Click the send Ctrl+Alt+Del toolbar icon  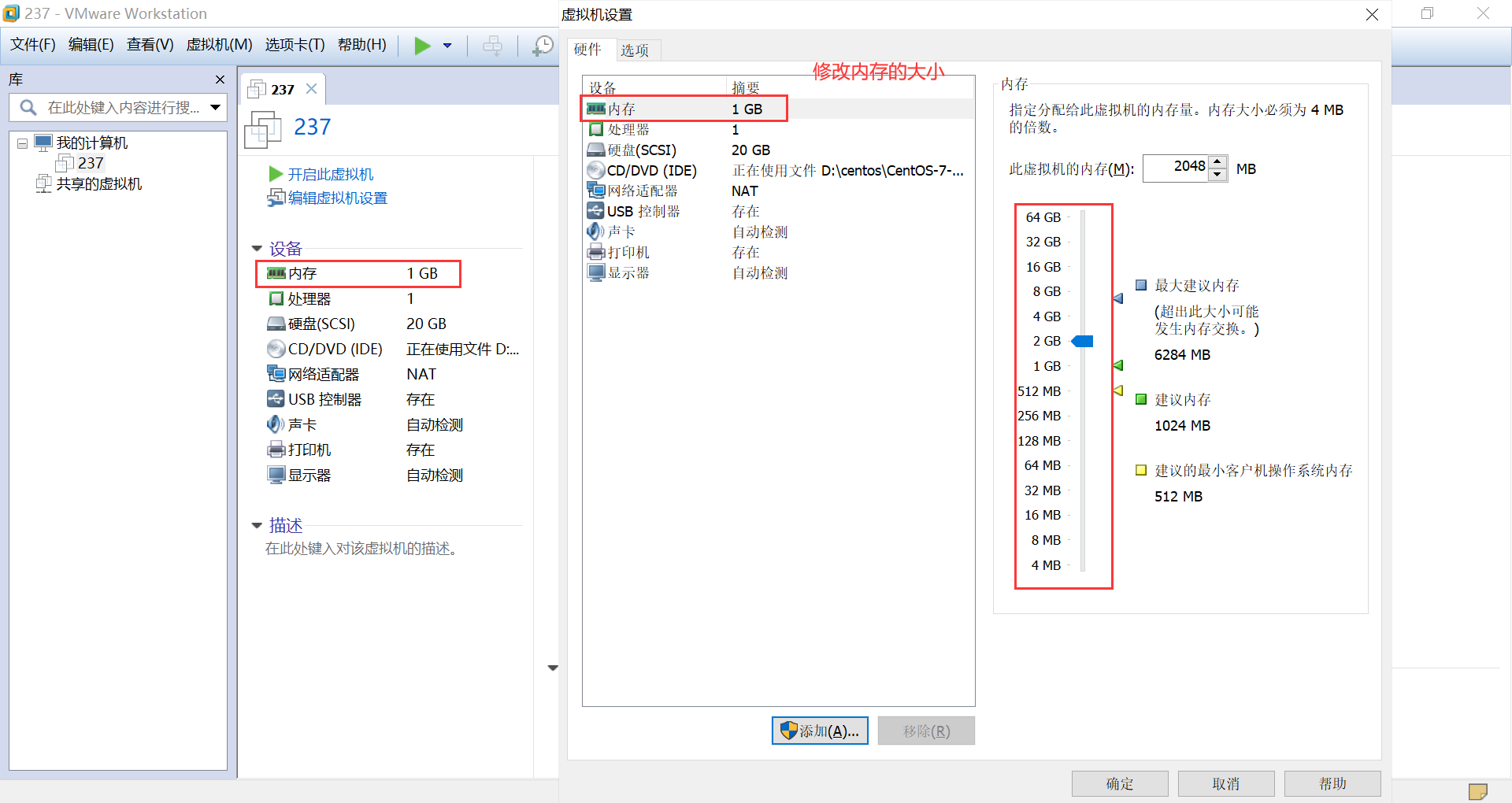tap(493, 46)
